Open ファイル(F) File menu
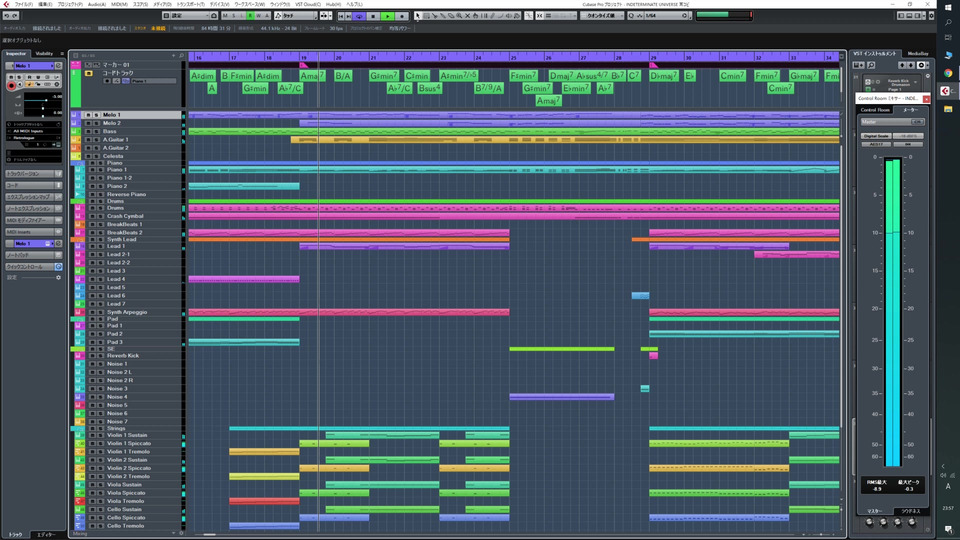This screenshot has height=540, width=960. (23, 4)
